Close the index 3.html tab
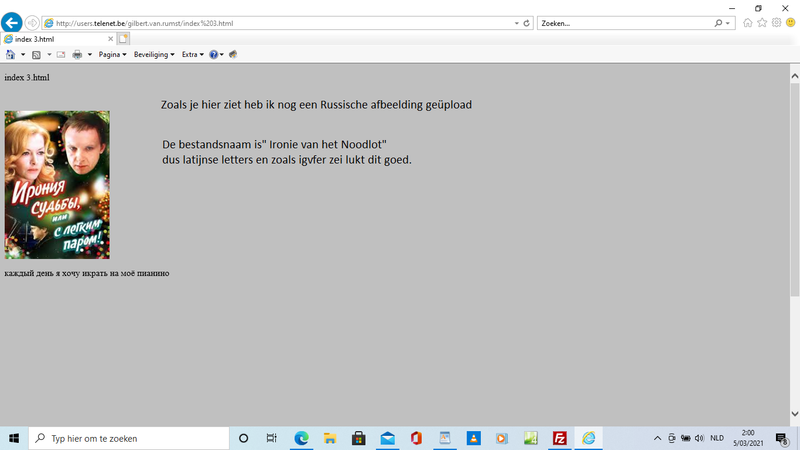The width and height of the screenshot is (800, 450). point(110,39)
